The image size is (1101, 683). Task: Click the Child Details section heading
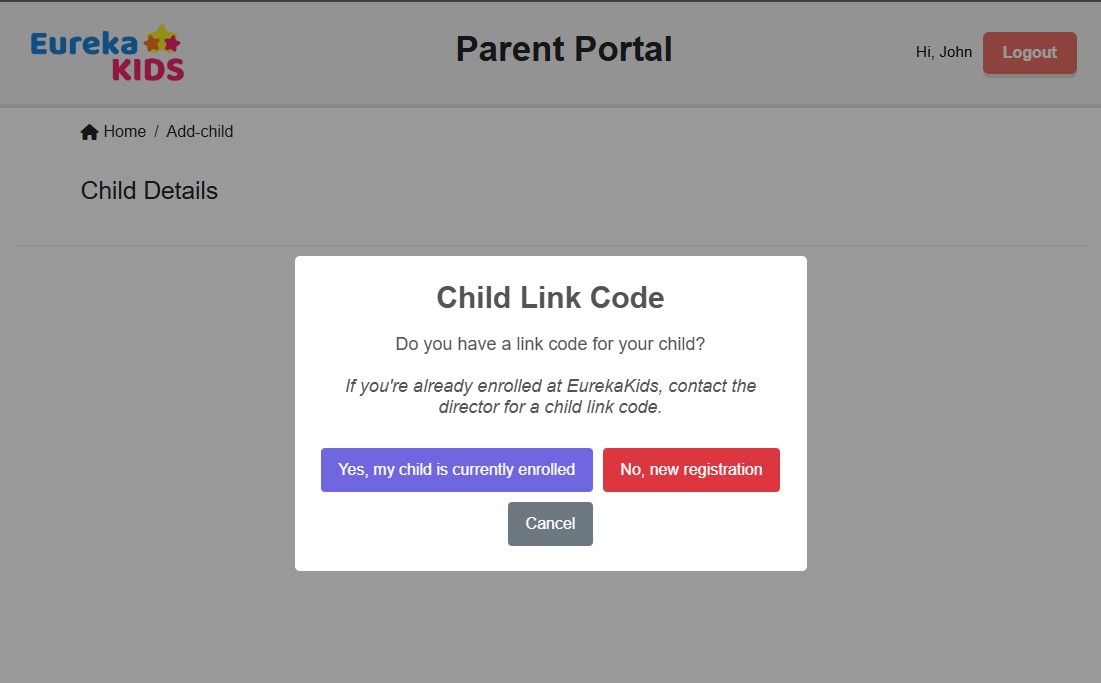tap(149, 190)
